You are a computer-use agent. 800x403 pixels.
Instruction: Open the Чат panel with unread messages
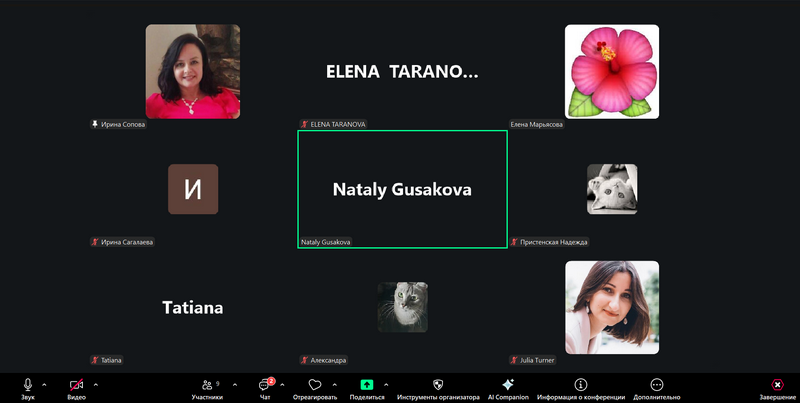click(265, 385)
